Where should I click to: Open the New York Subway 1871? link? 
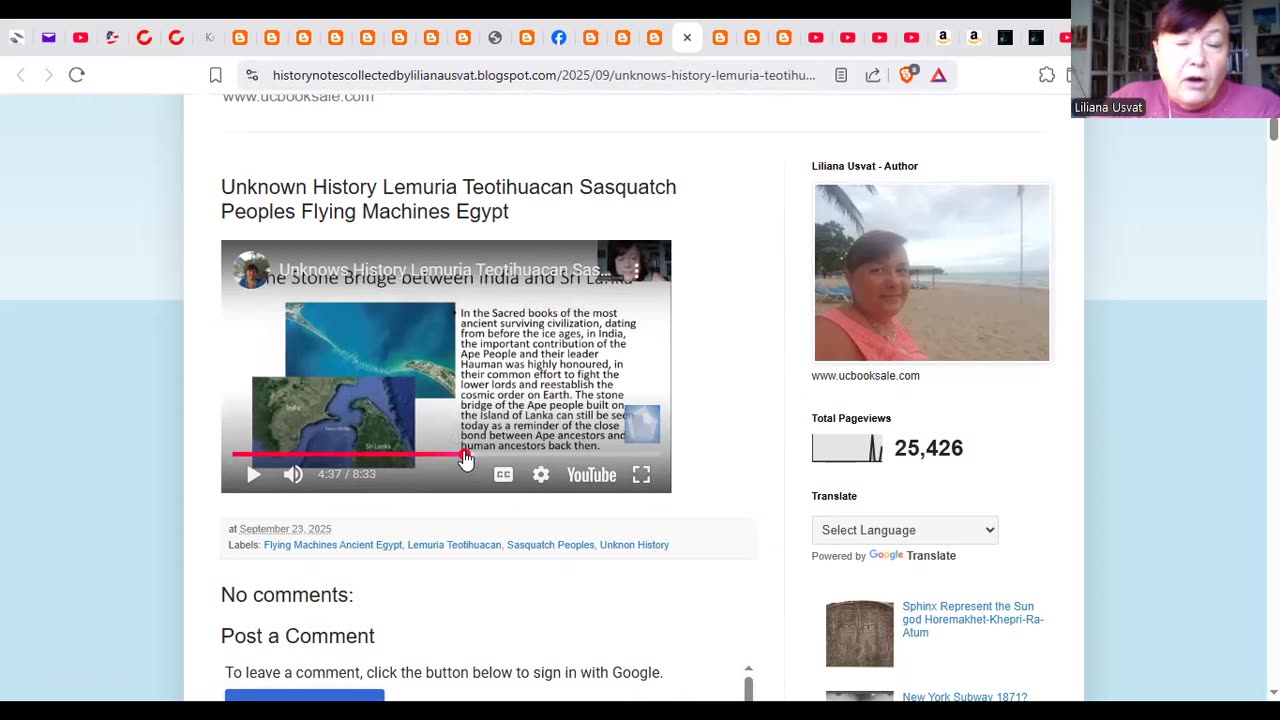tap(965, 697)
